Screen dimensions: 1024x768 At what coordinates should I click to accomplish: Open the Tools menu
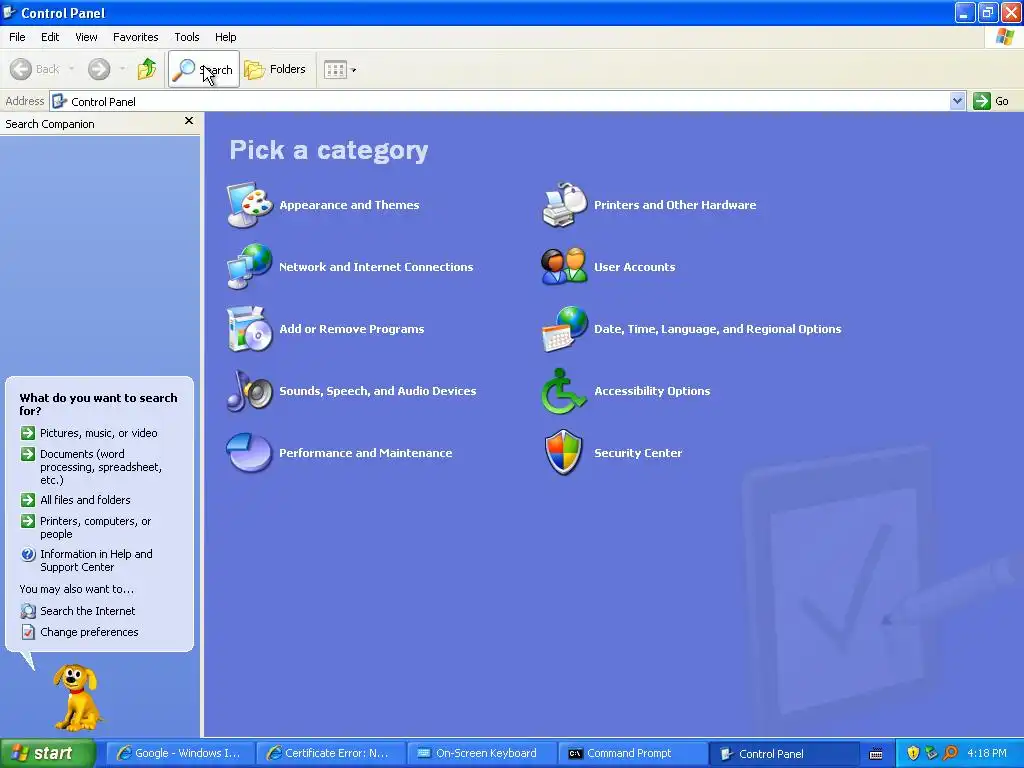[x=187, y=37]
